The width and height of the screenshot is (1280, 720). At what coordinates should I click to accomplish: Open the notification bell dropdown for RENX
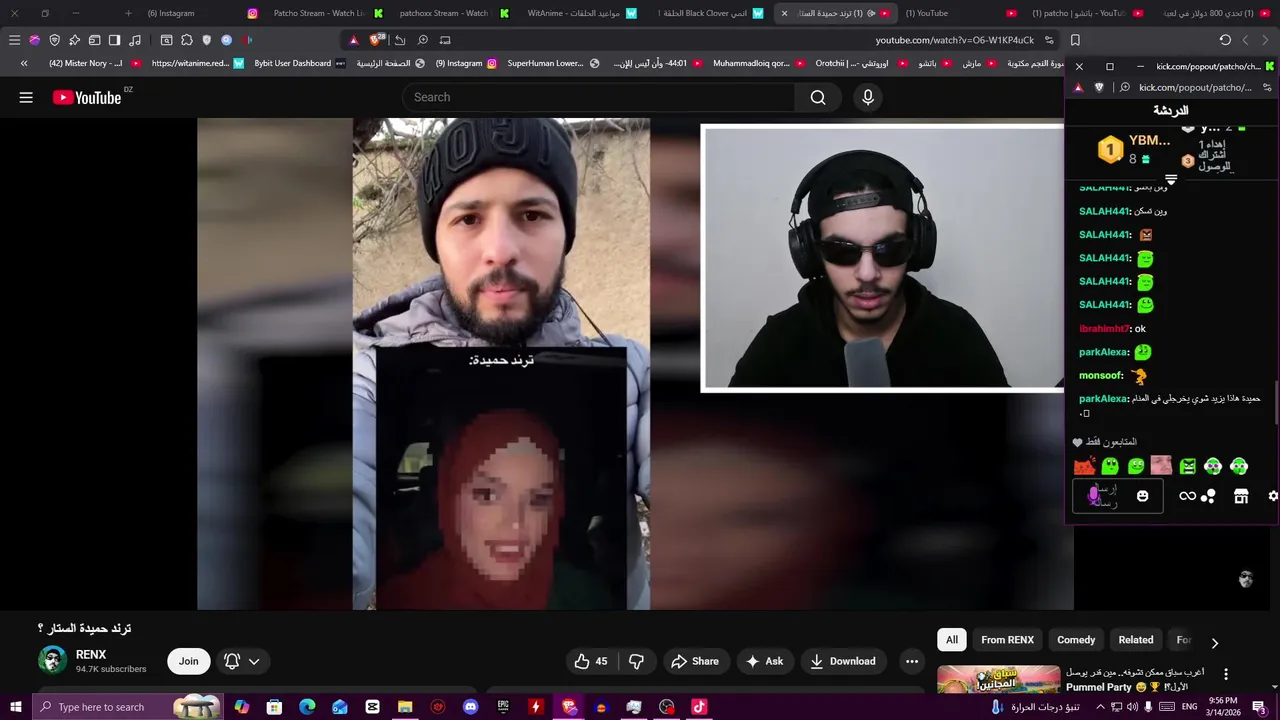click(x=242, y=661)
